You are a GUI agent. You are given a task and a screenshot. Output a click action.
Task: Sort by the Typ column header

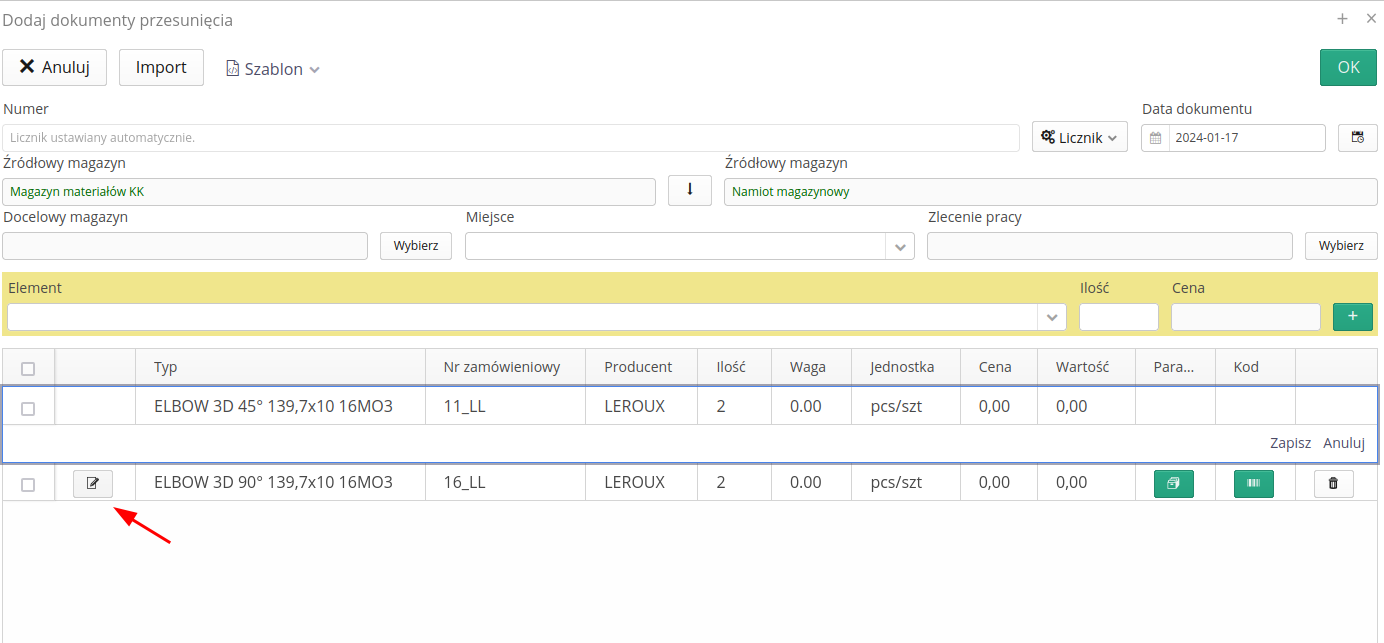point(166,367)
